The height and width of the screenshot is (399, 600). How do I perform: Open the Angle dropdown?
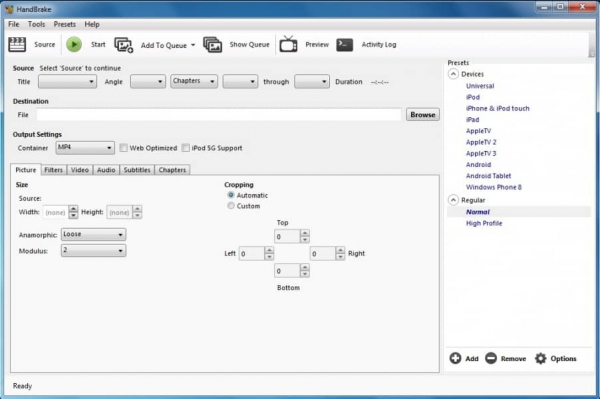[148, 81]
